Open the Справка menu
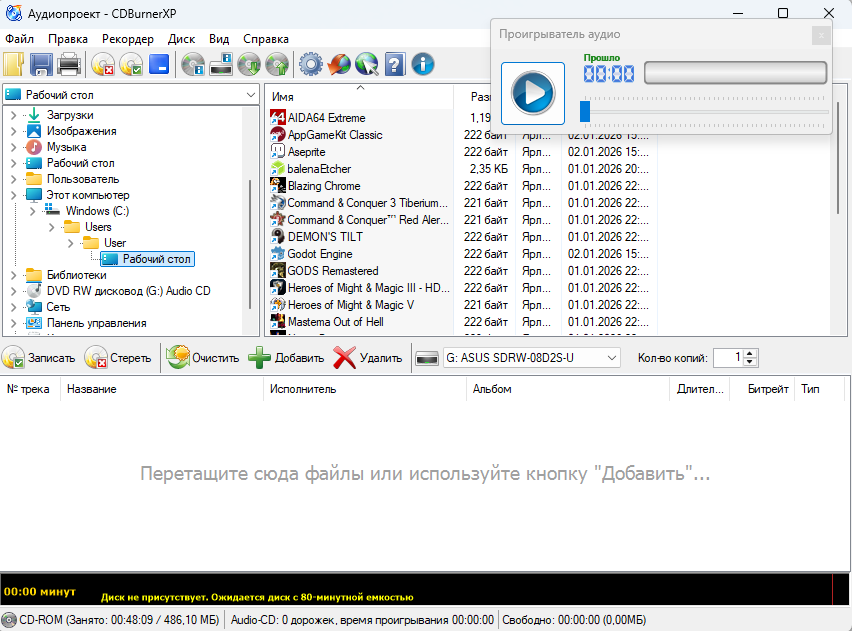 point(266,39)
